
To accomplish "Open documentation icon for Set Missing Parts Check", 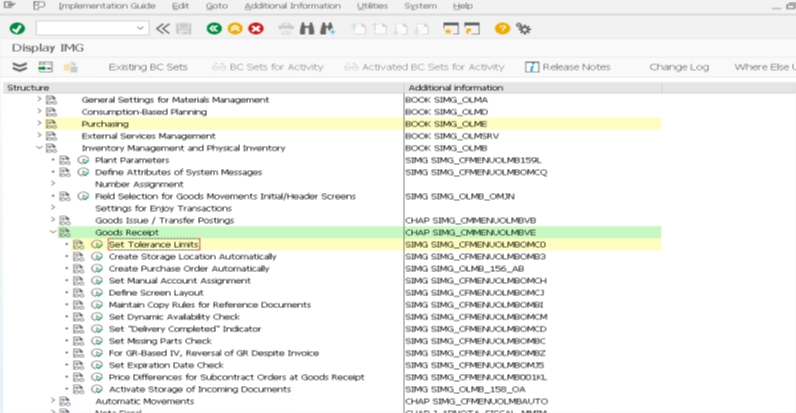I will [78, 341].
